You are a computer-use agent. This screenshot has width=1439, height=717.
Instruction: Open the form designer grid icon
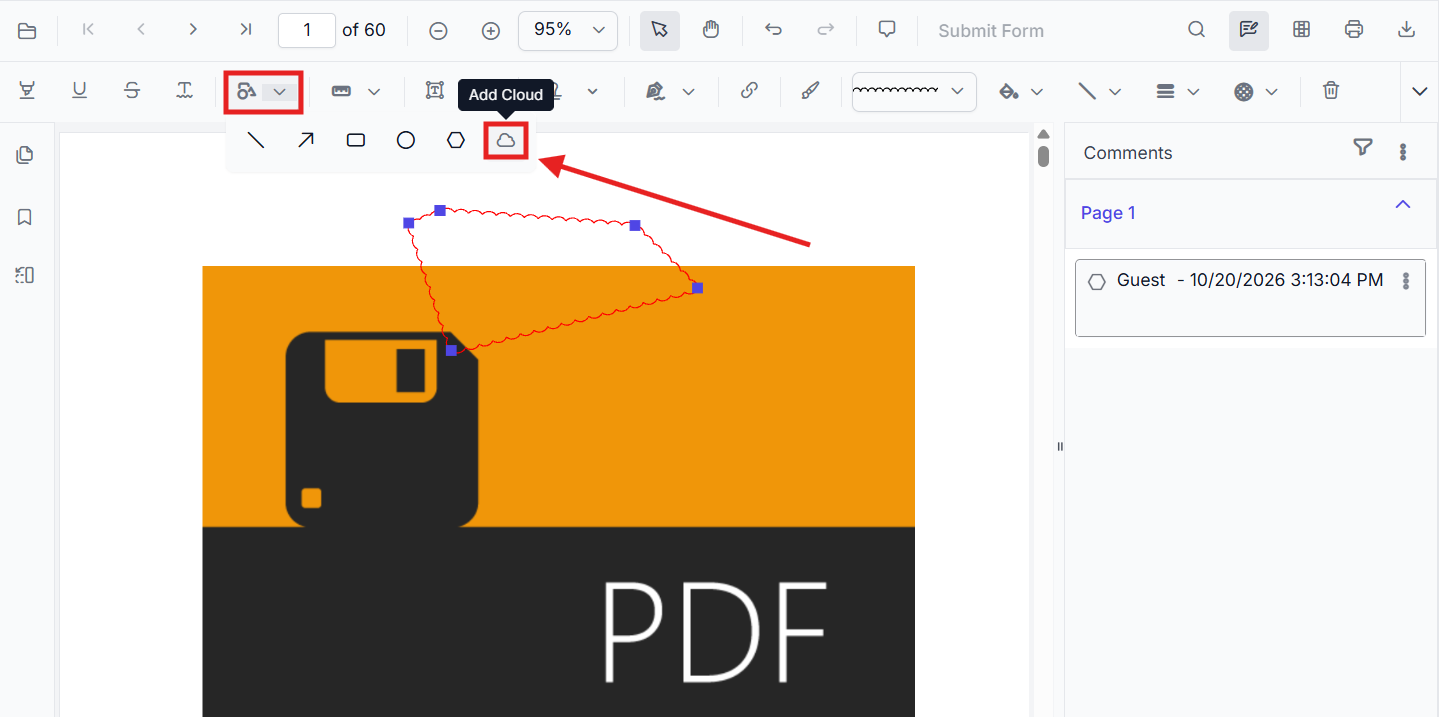pos(1301,30)
